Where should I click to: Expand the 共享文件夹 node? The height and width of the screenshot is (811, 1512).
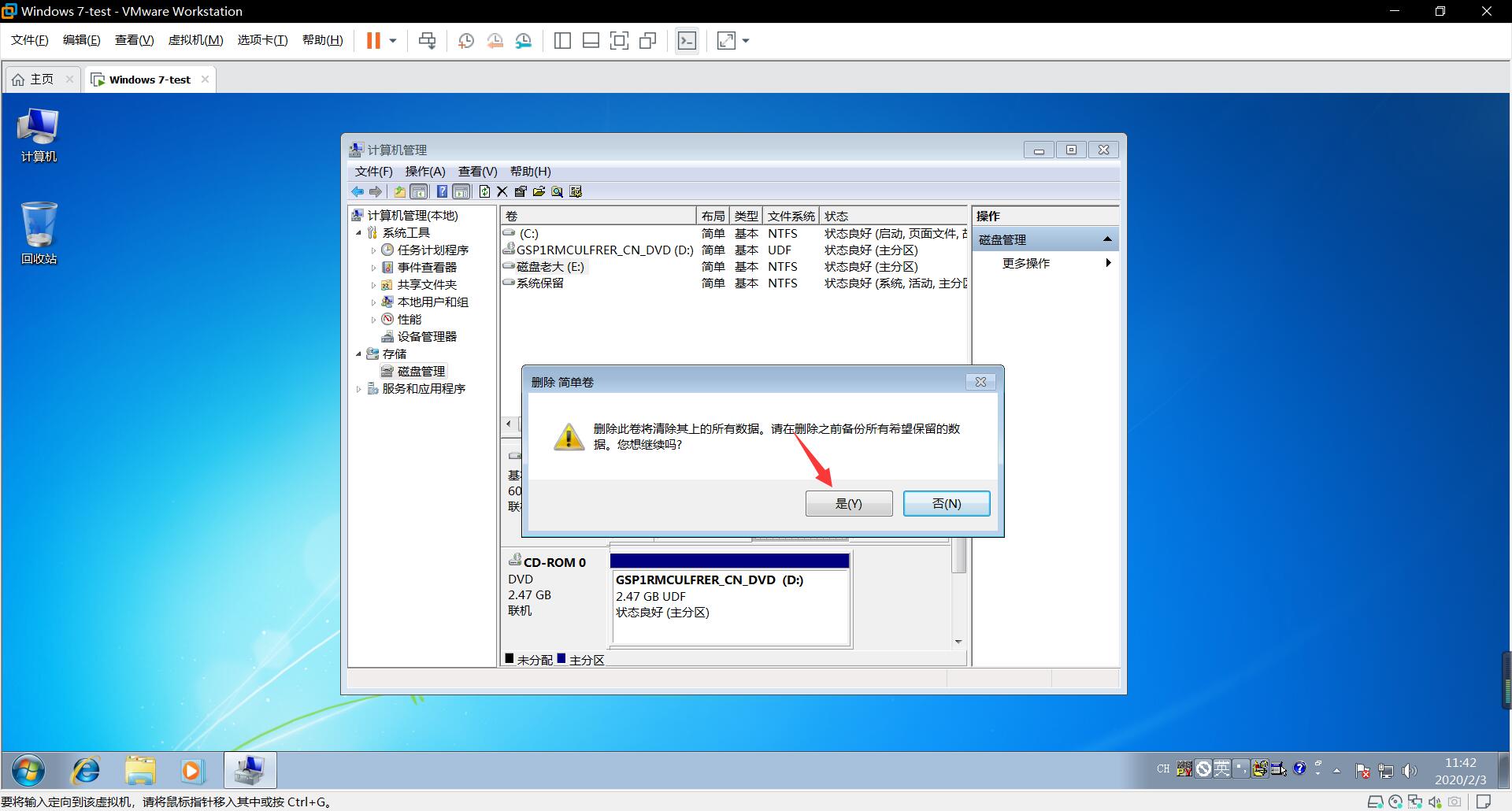click(373, 285)
